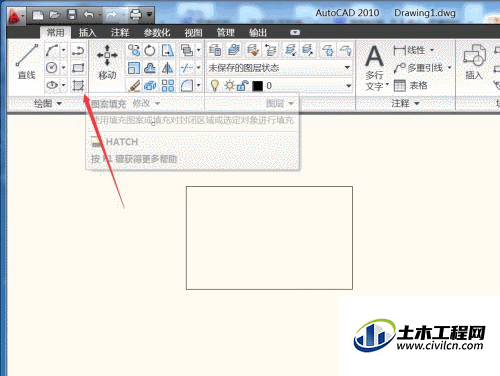Select the Copy objects tool
Image resolution: width=500 pixels, height=376 pixels.
(134, 50)
